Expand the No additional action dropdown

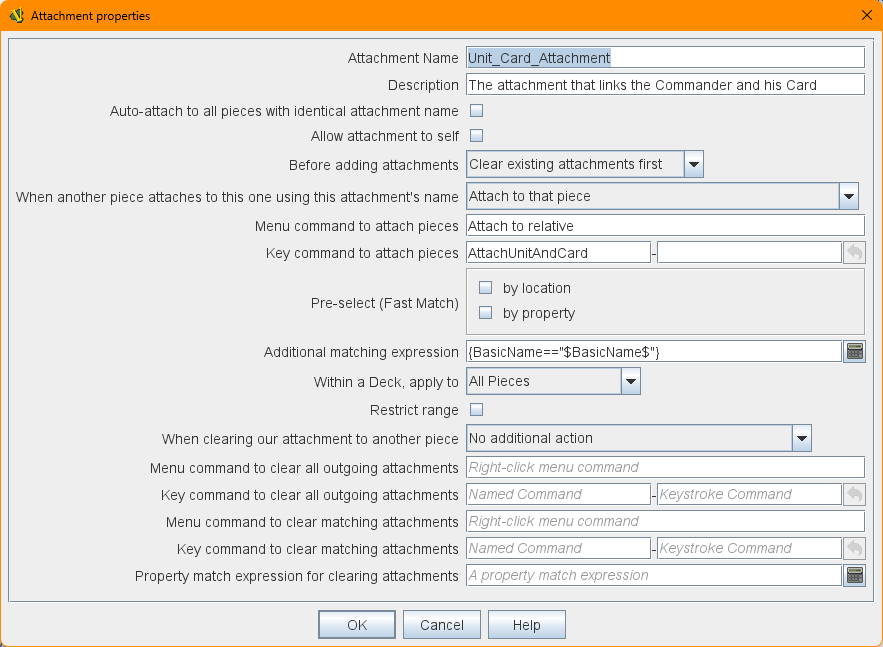pyautogui.click(x=801, y=438)
